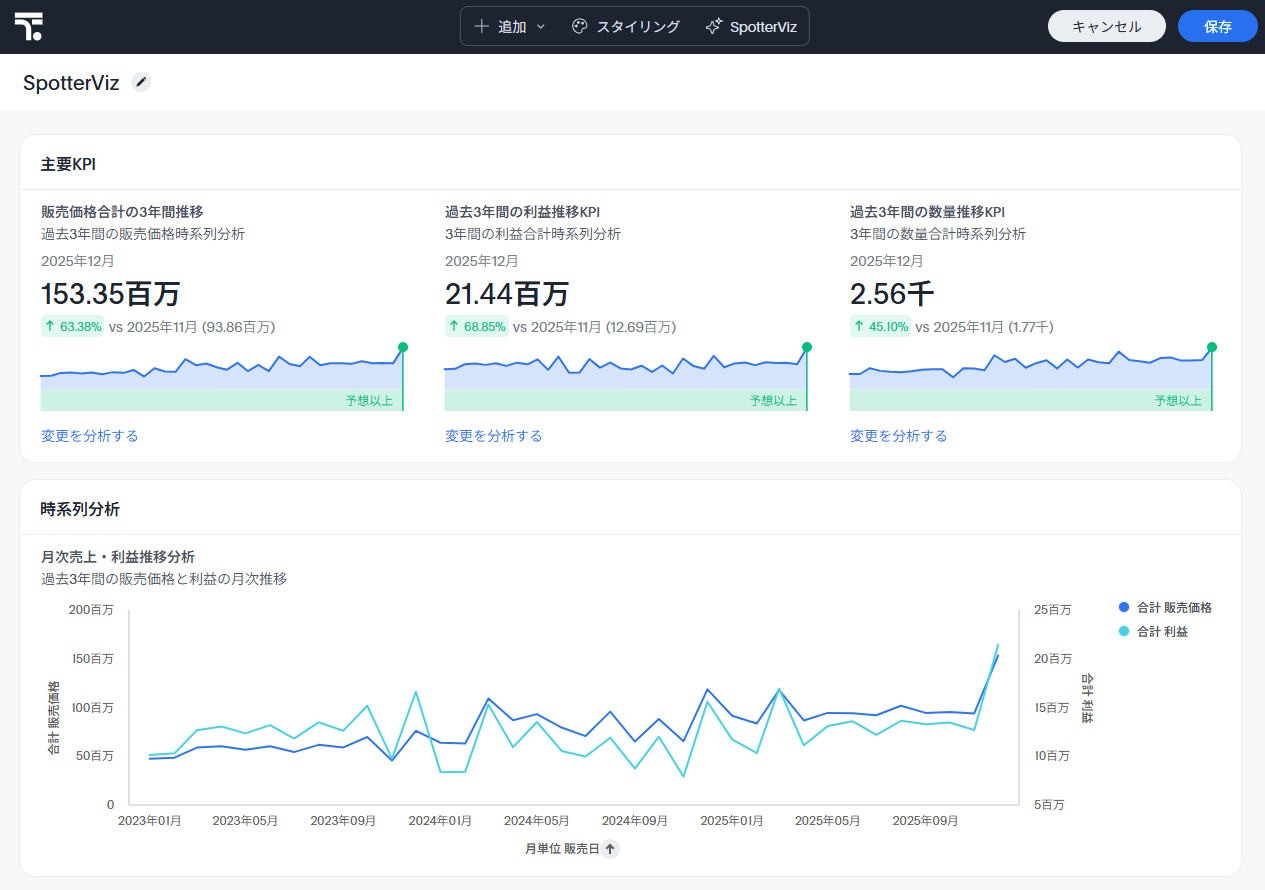Click the palette icon for スタイリング
Screen dimensions: 1265x890
[x=579, y=27]
